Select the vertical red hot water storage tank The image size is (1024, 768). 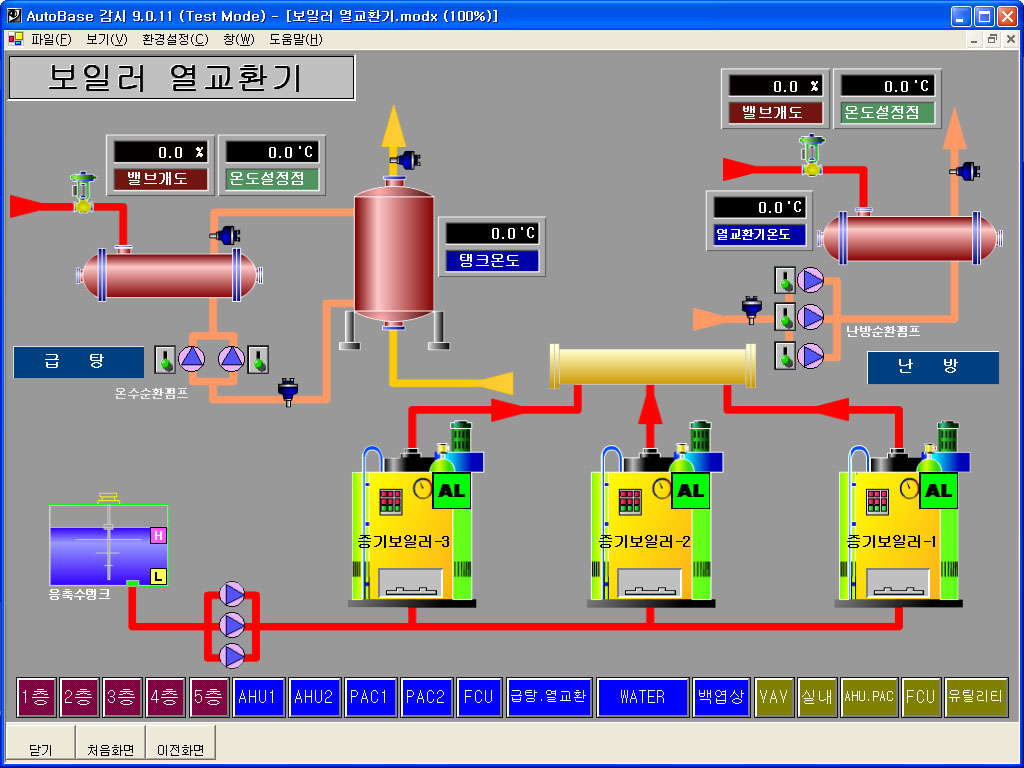(x=393, y=256)
